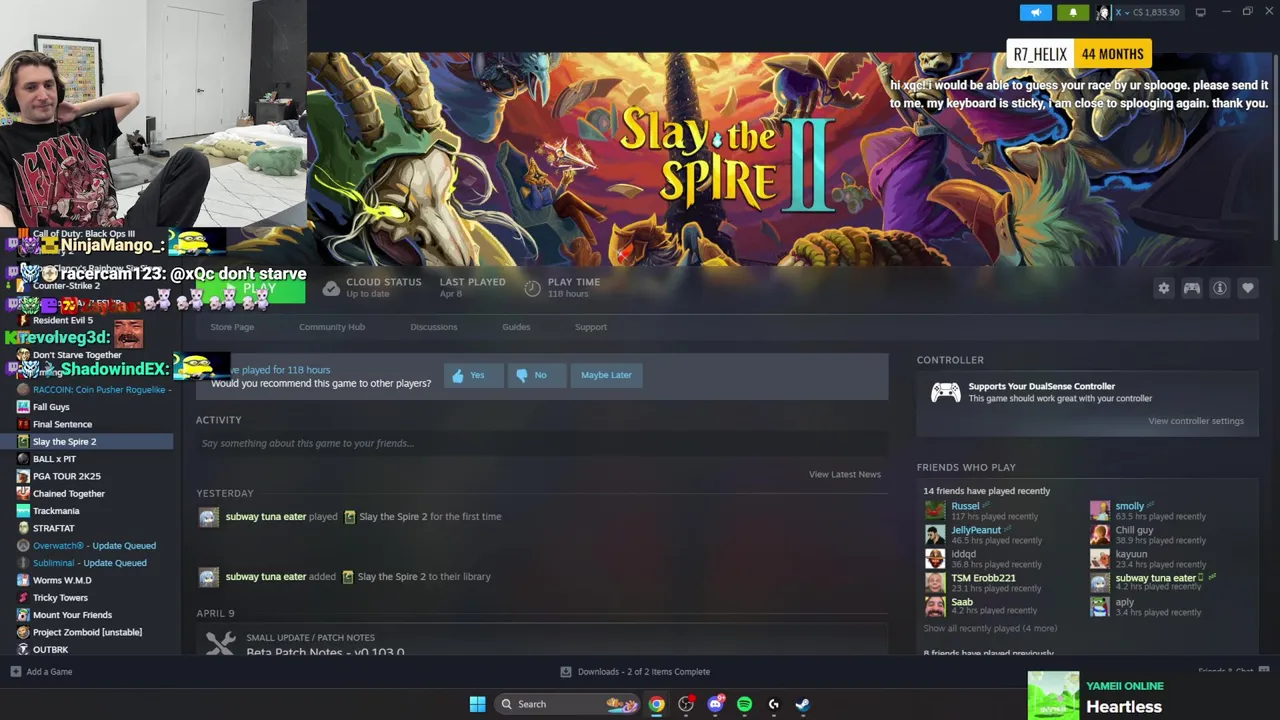Click the DualSense controller icon

pos(945,392)
